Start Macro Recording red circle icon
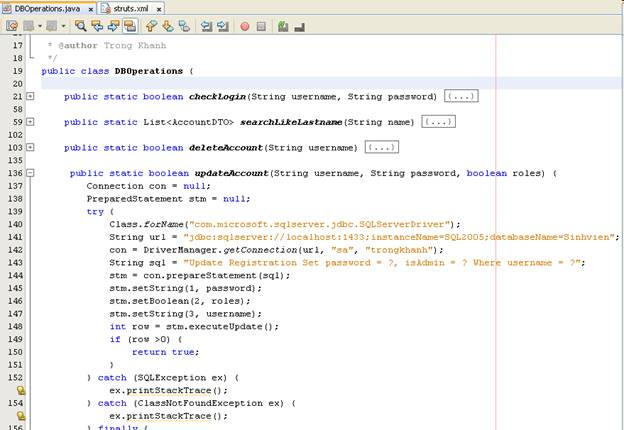The image size is (624, 430). (245, 27)
